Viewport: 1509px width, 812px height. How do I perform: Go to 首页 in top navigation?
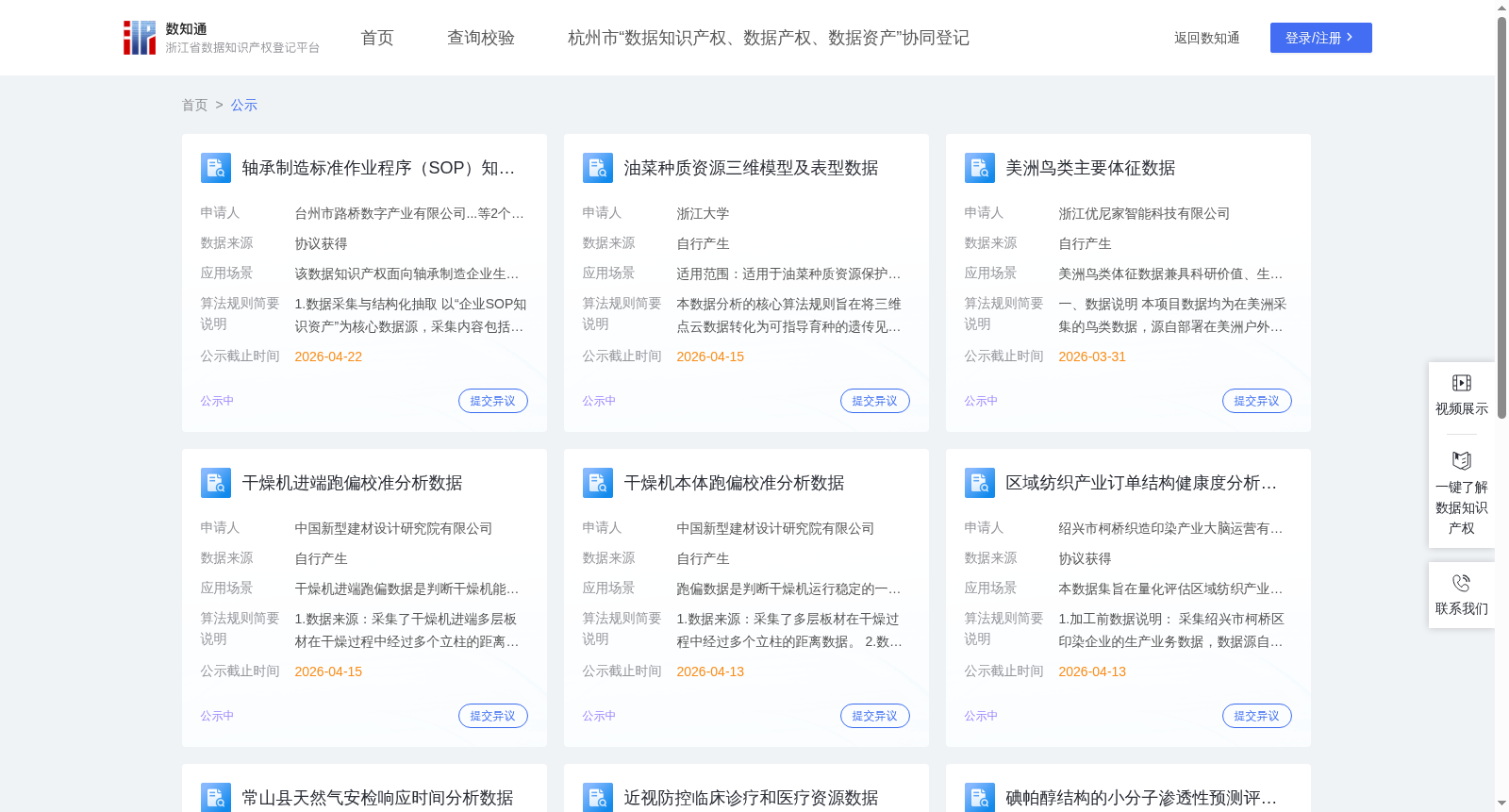(x=377, y=38)
